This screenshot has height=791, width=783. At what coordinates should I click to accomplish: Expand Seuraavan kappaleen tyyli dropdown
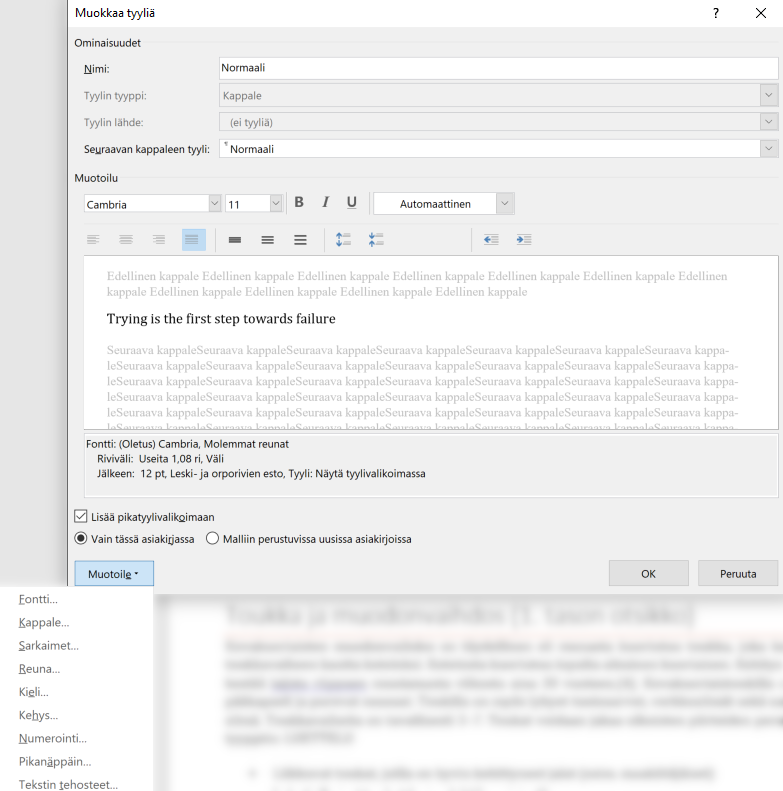pyautogui.click(x=768, y=148)
